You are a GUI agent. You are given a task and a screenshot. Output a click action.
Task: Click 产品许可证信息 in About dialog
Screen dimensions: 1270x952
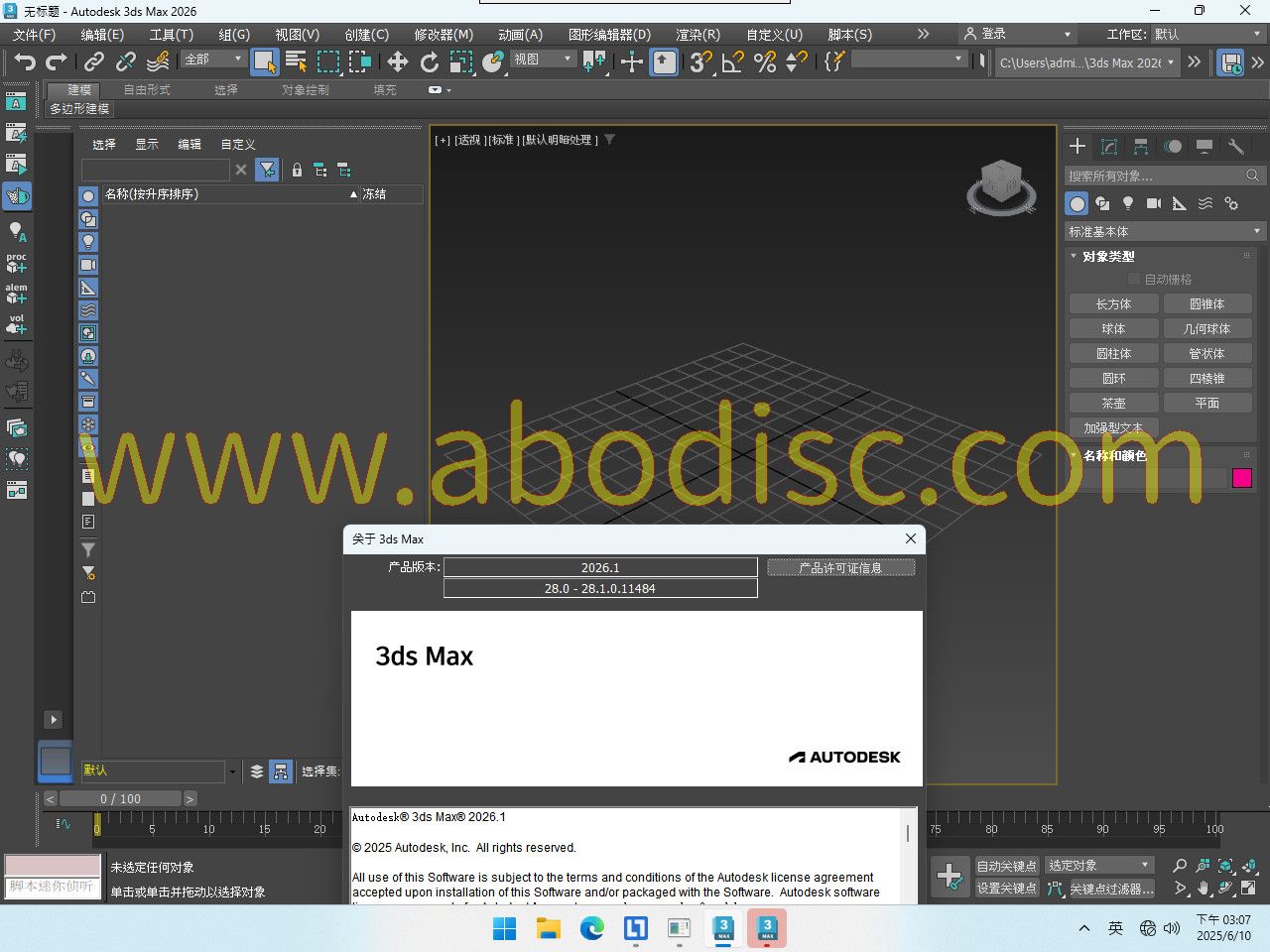click(x=840, y=568)
